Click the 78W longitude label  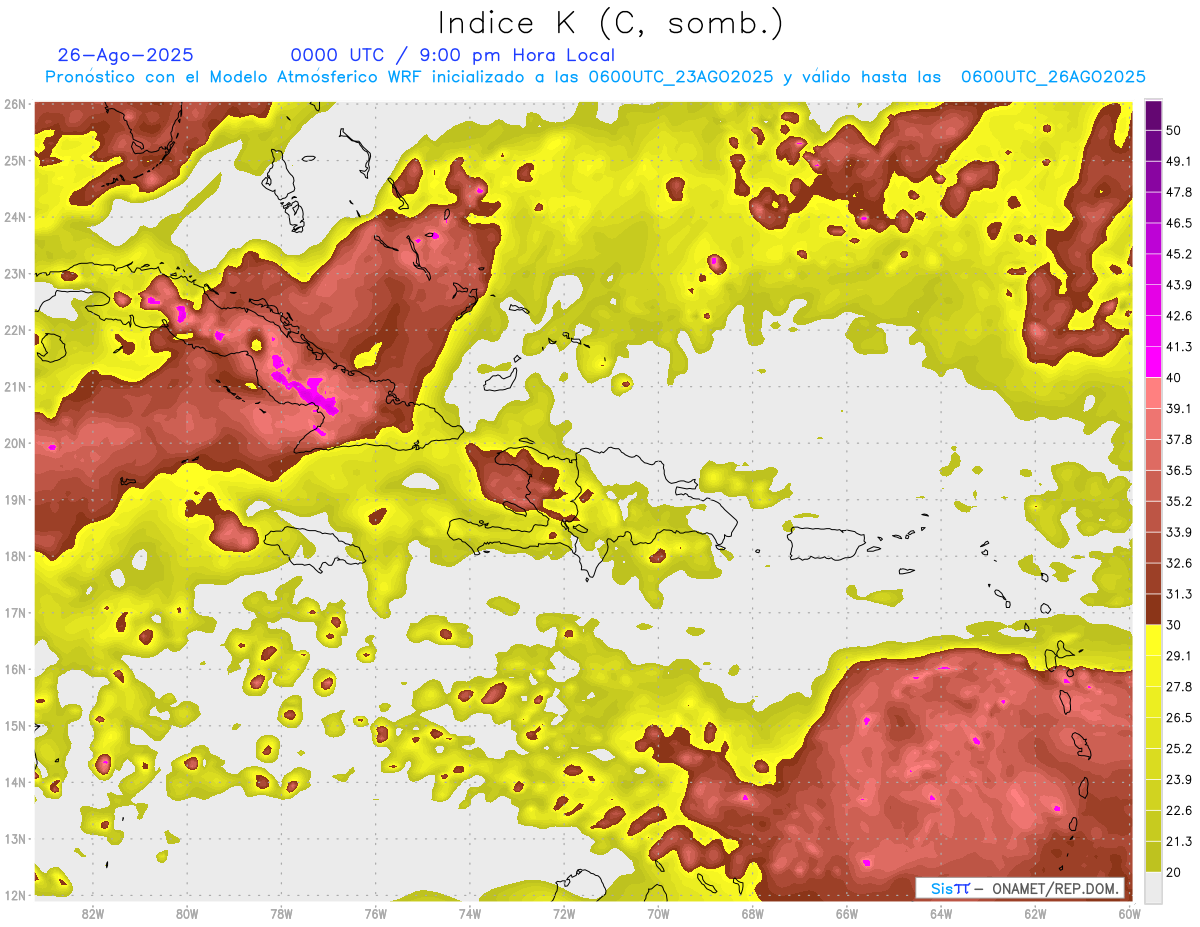pos(281,914)
